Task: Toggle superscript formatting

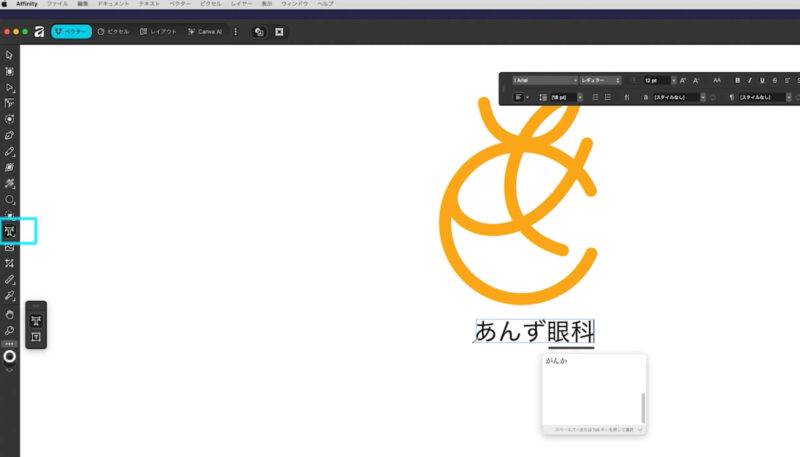Action: click(787, 81)
